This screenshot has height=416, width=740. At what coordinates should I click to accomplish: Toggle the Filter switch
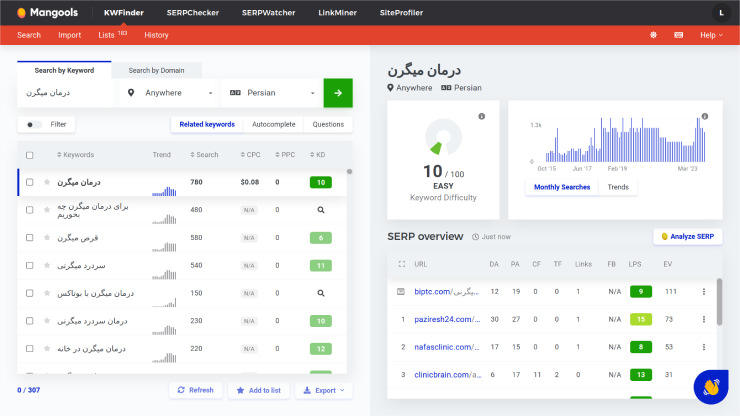click(35, 125)
